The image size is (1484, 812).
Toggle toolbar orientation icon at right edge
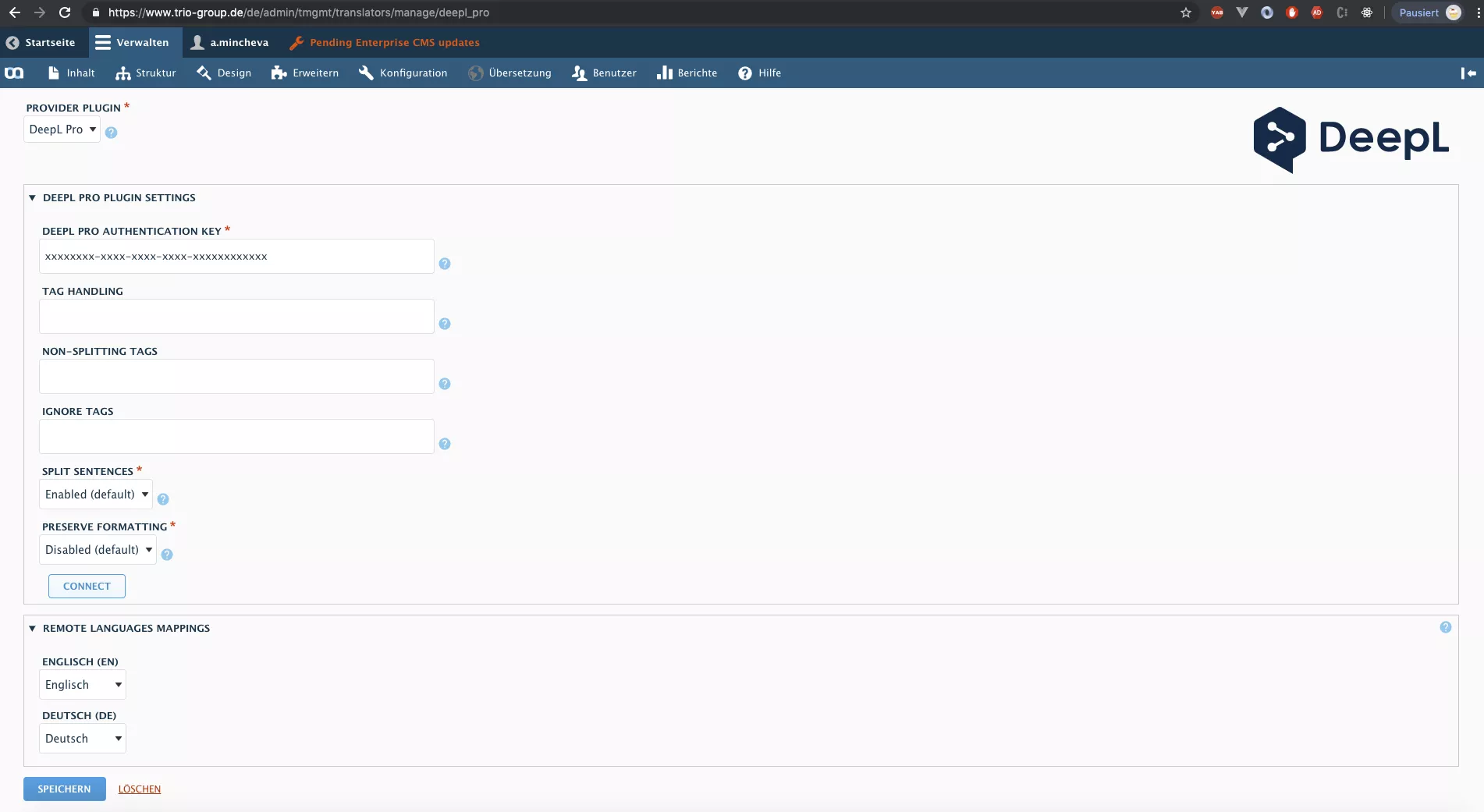click(x=1468, y=73)
